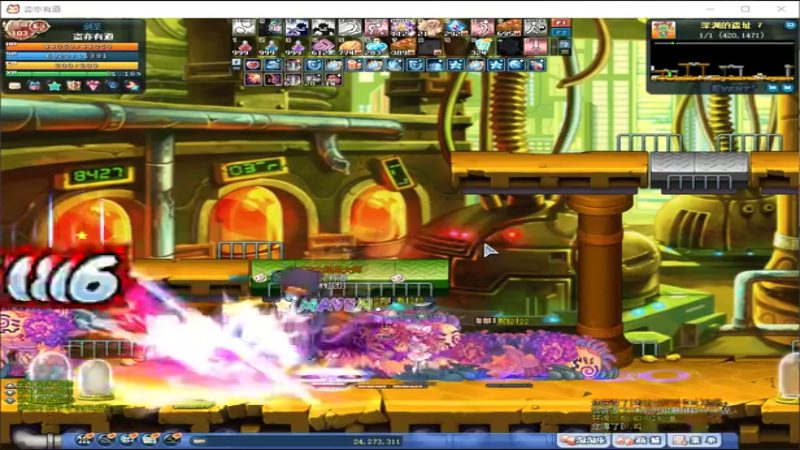This screenshot has width=800, height=450.
Task: Use the blue flask with 283 count
Action: [376, 46]
